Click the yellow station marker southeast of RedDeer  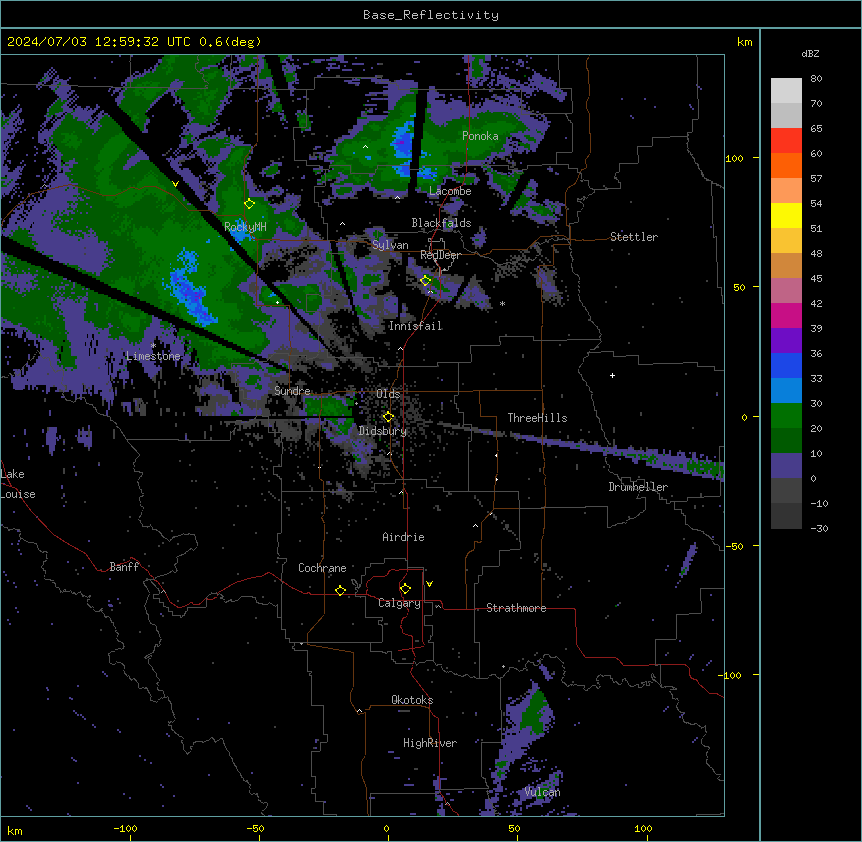[426, 280]
